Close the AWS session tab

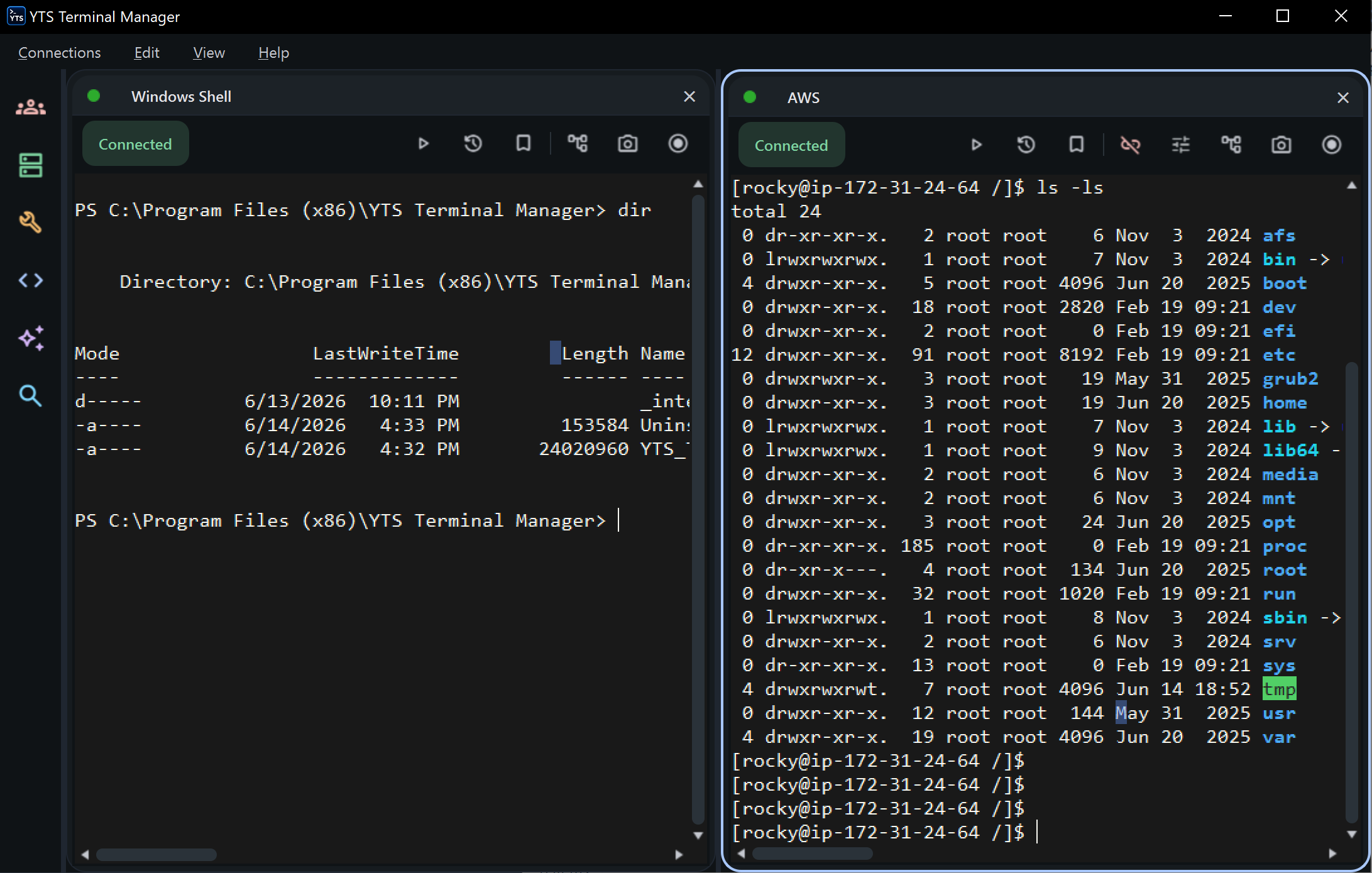click(x=1343, y=97)
